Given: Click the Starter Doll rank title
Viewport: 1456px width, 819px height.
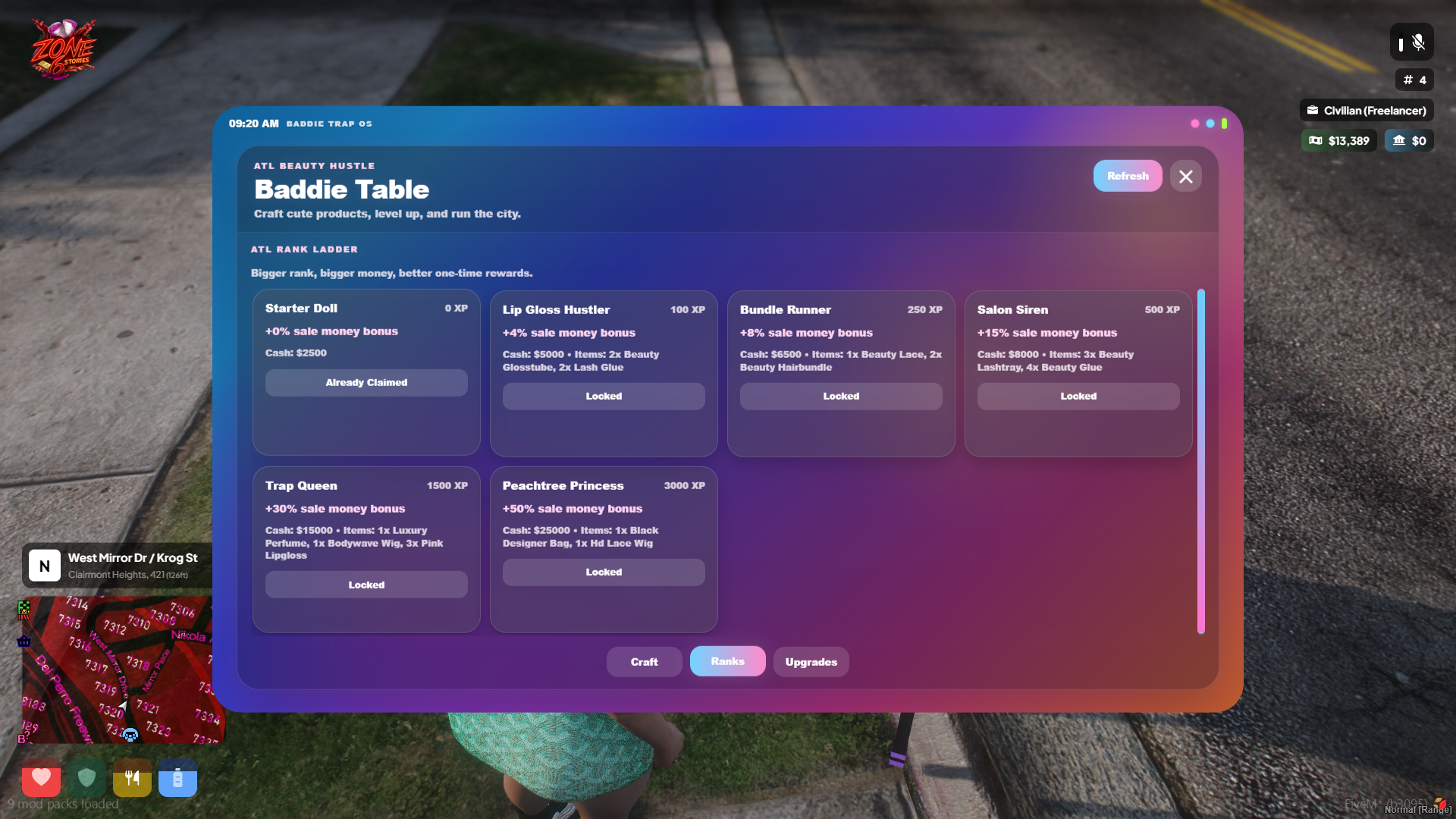Looking at the screenshot, I should [x=301, y=309].
